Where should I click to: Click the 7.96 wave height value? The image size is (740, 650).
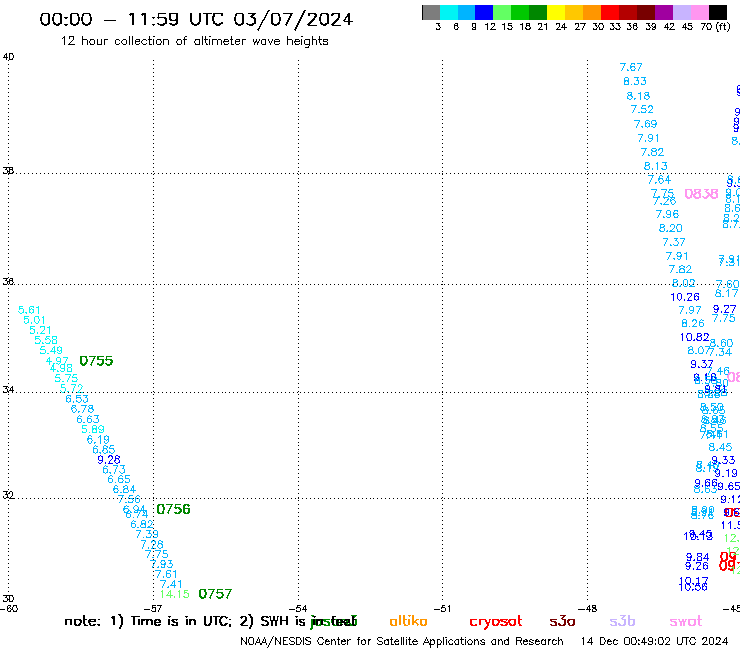click(667, 214)
